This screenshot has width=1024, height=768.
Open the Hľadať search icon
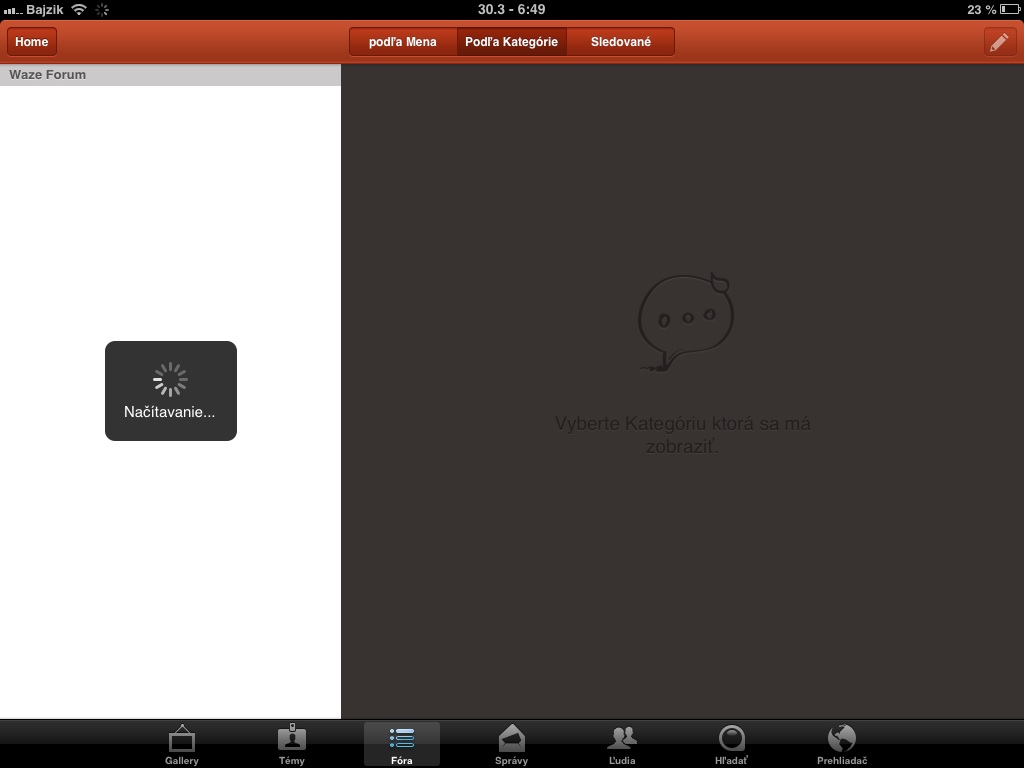click(x=731, y=739)
